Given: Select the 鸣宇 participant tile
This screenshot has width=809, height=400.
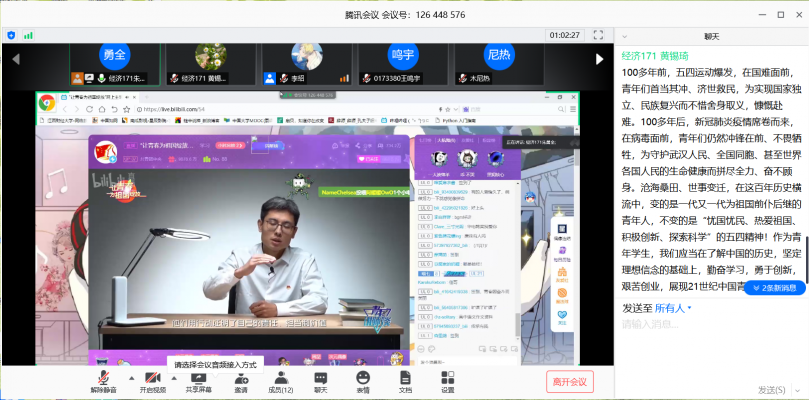Looking at the screenshot, I should click(x=403, y=64).
